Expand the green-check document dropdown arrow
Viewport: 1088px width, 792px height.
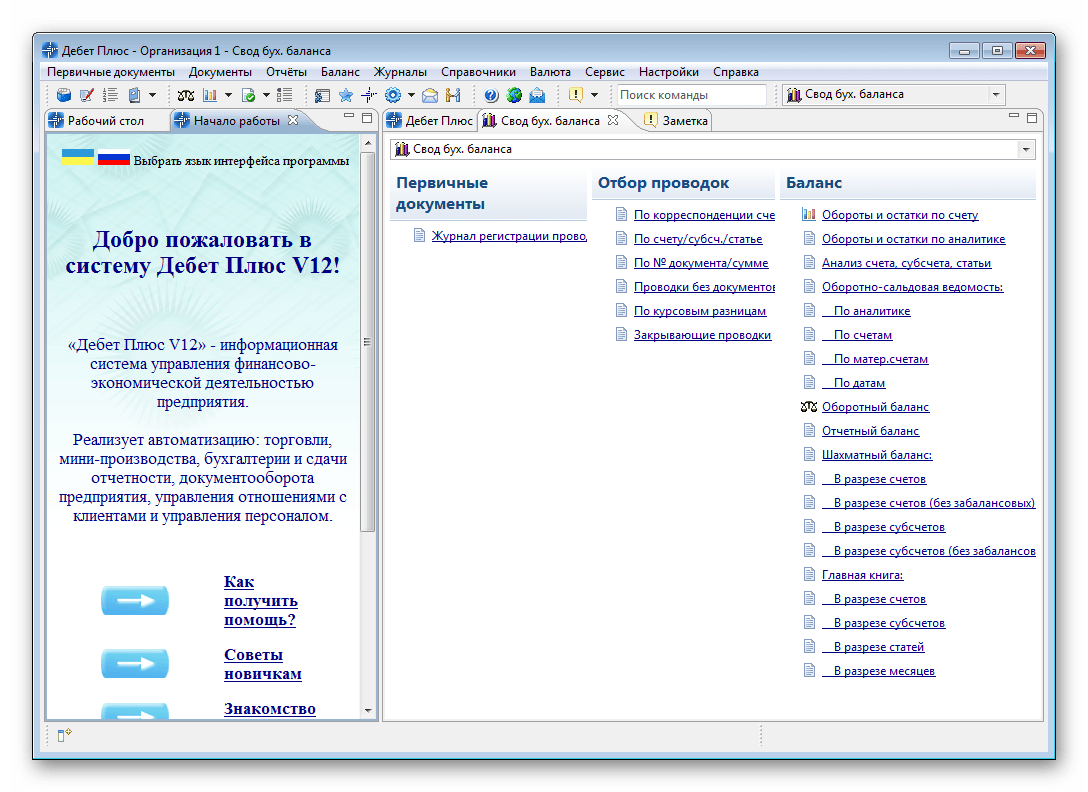click(266, 95)
